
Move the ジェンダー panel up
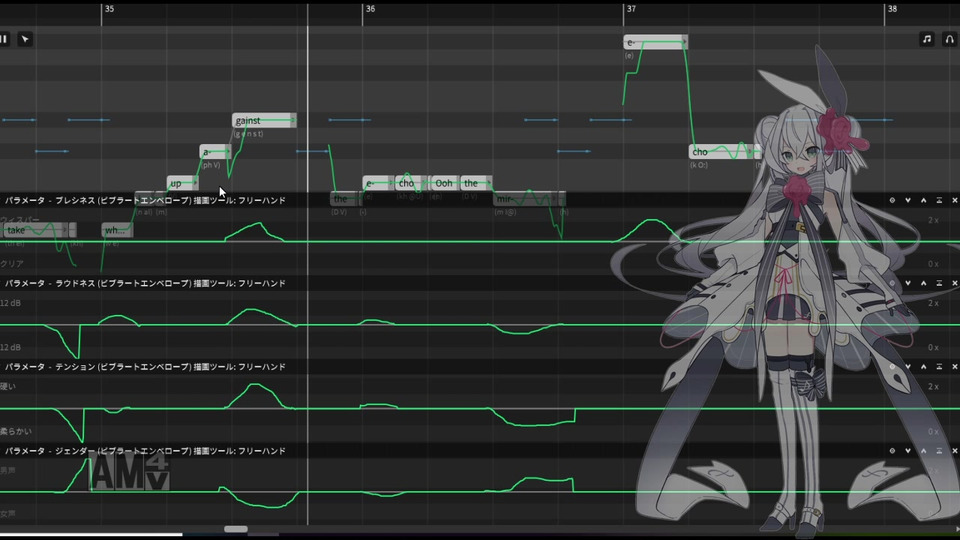click(x=923, y=451)
